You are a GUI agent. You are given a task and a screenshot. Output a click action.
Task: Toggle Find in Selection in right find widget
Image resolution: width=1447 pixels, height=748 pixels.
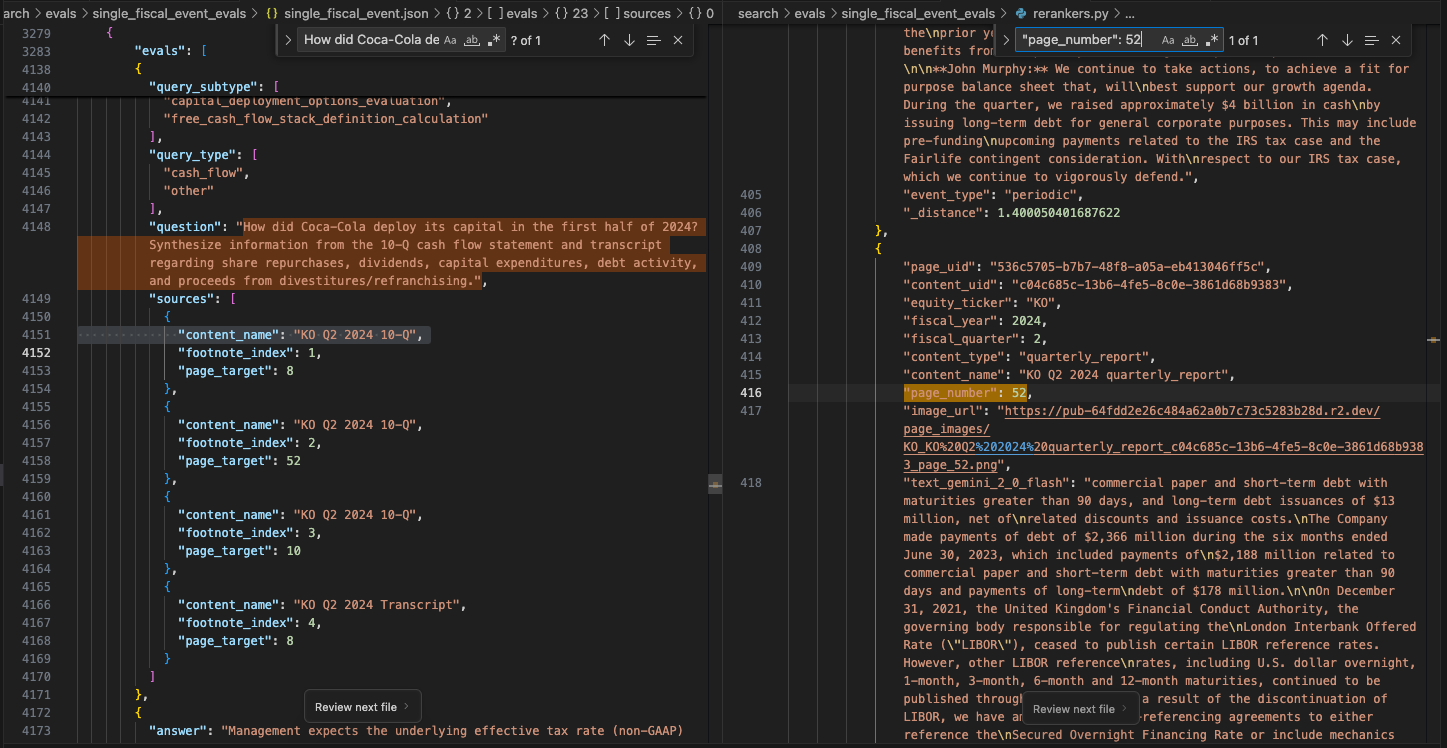pos(1371,40)
